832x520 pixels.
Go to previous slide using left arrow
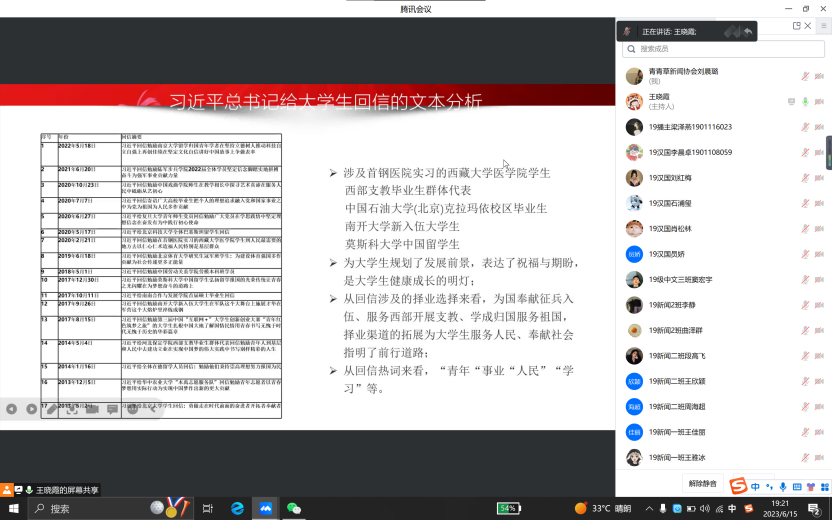coord(11,409)
